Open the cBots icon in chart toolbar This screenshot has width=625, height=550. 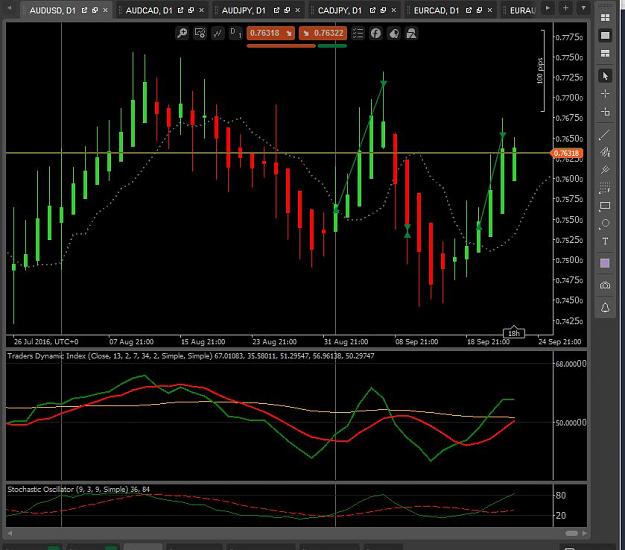(394, 33)
